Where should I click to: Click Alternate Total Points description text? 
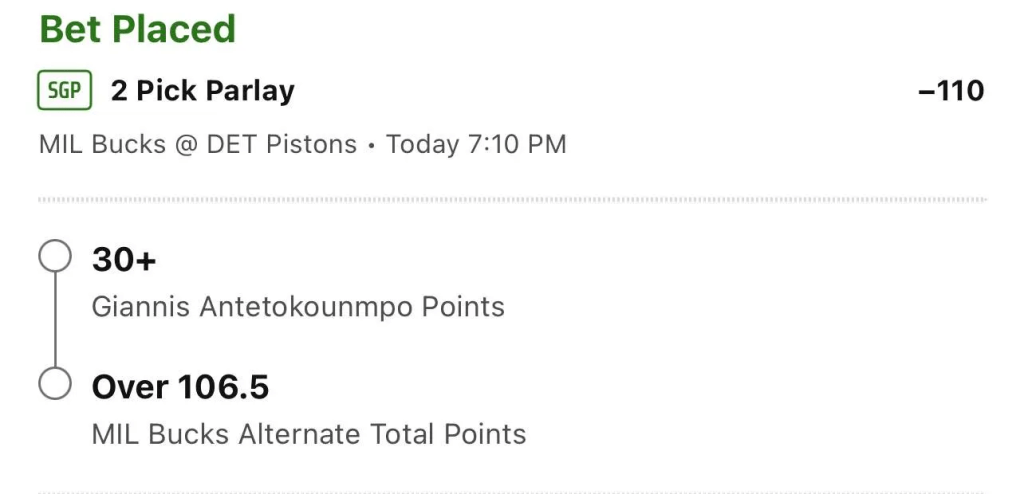pyautogui.click(x=382, y=434)
